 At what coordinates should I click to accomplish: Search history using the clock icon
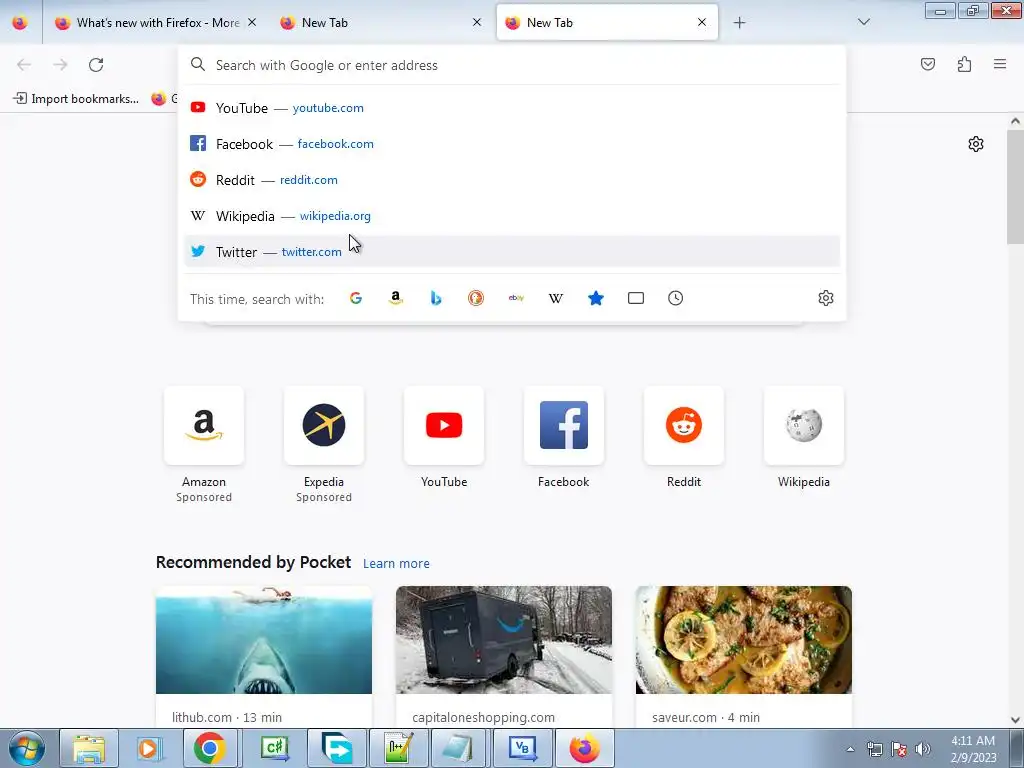tap(676, 298)
